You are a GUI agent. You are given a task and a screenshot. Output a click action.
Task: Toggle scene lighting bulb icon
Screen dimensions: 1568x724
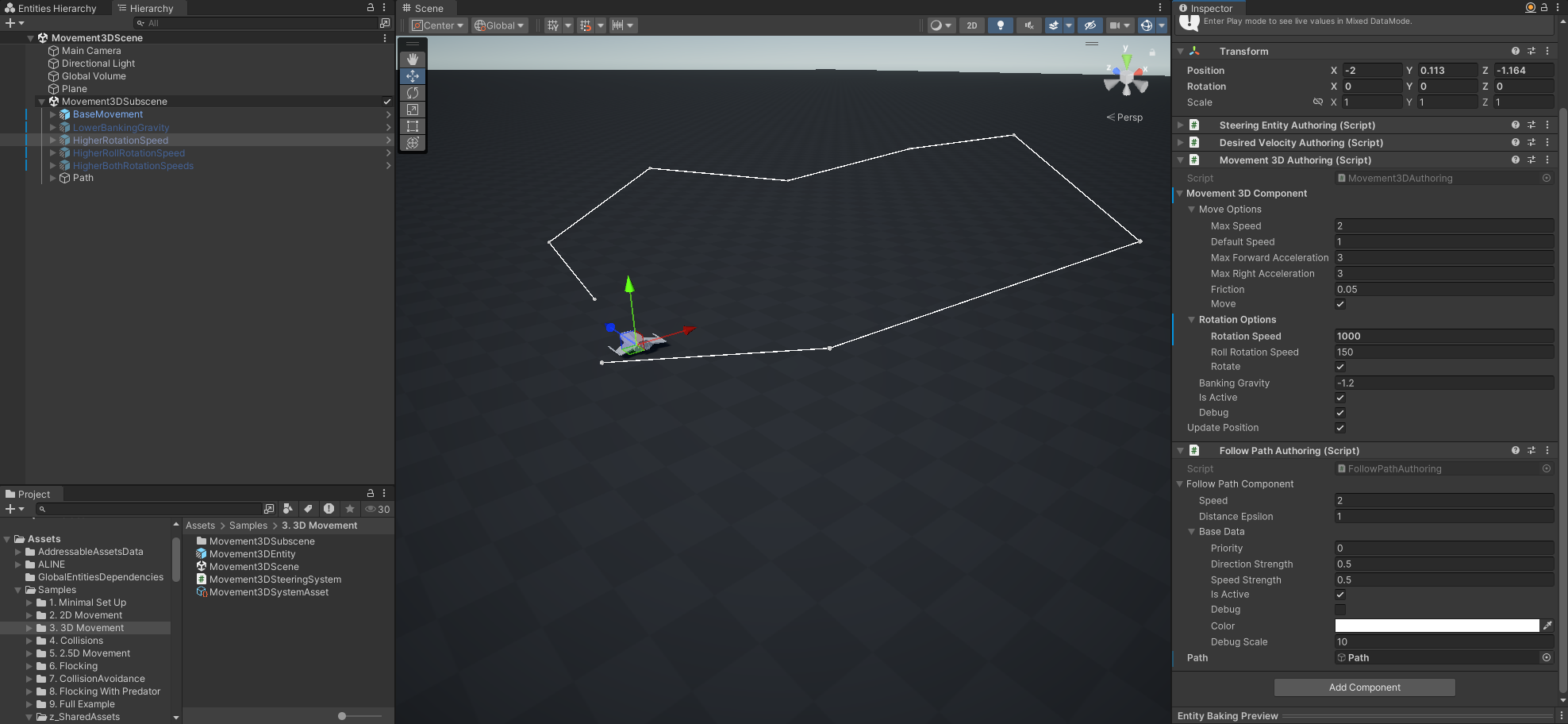point(1000,25)
